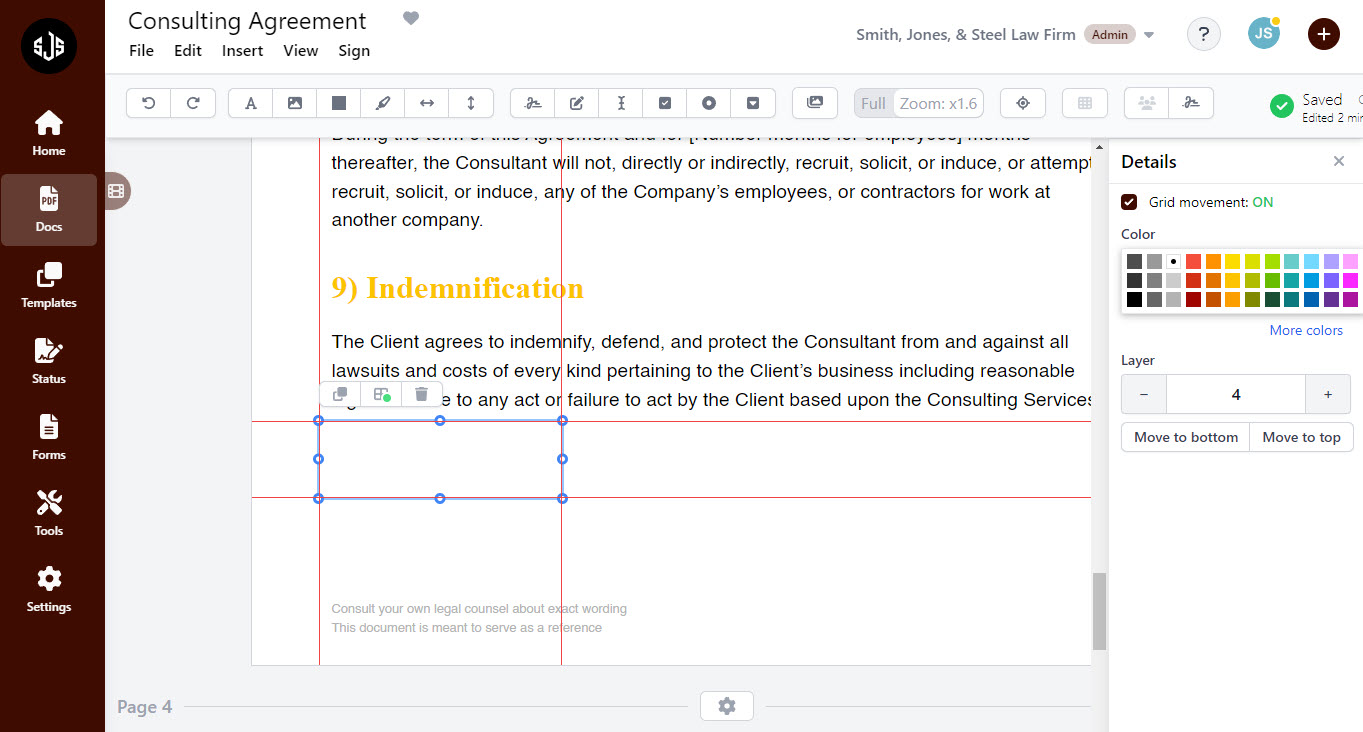
Task: Select the vertical double-arrow line tool
Action: pyautogui.click(x=471, y=103)
